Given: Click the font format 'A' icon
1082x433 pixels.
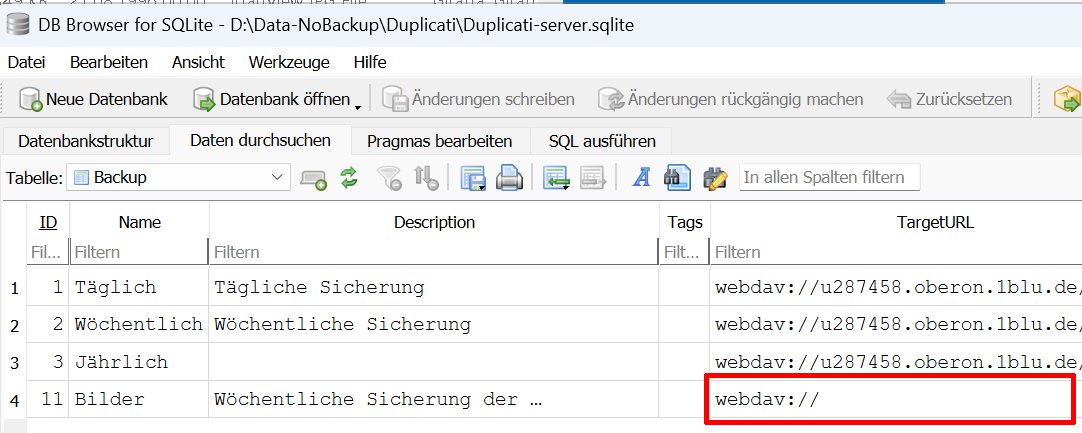Looking at the screenshot, I should click(641, 178).
